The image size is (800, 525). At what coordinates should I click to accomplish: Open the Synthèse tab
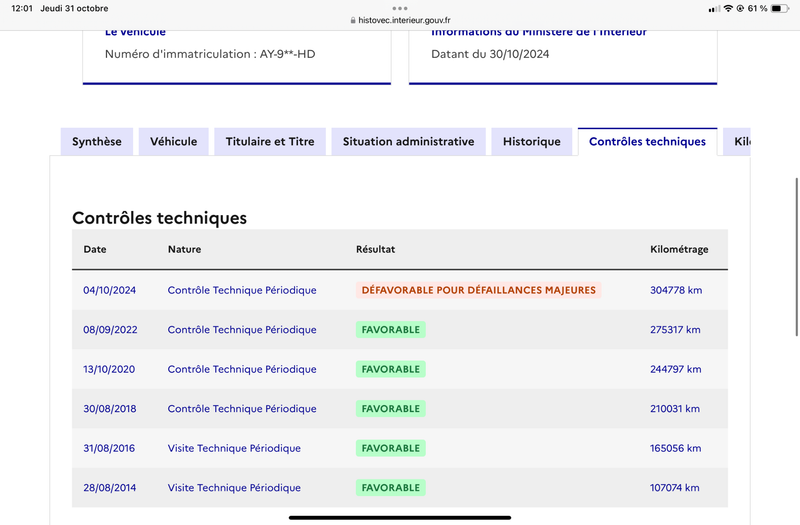coord(96,141)
